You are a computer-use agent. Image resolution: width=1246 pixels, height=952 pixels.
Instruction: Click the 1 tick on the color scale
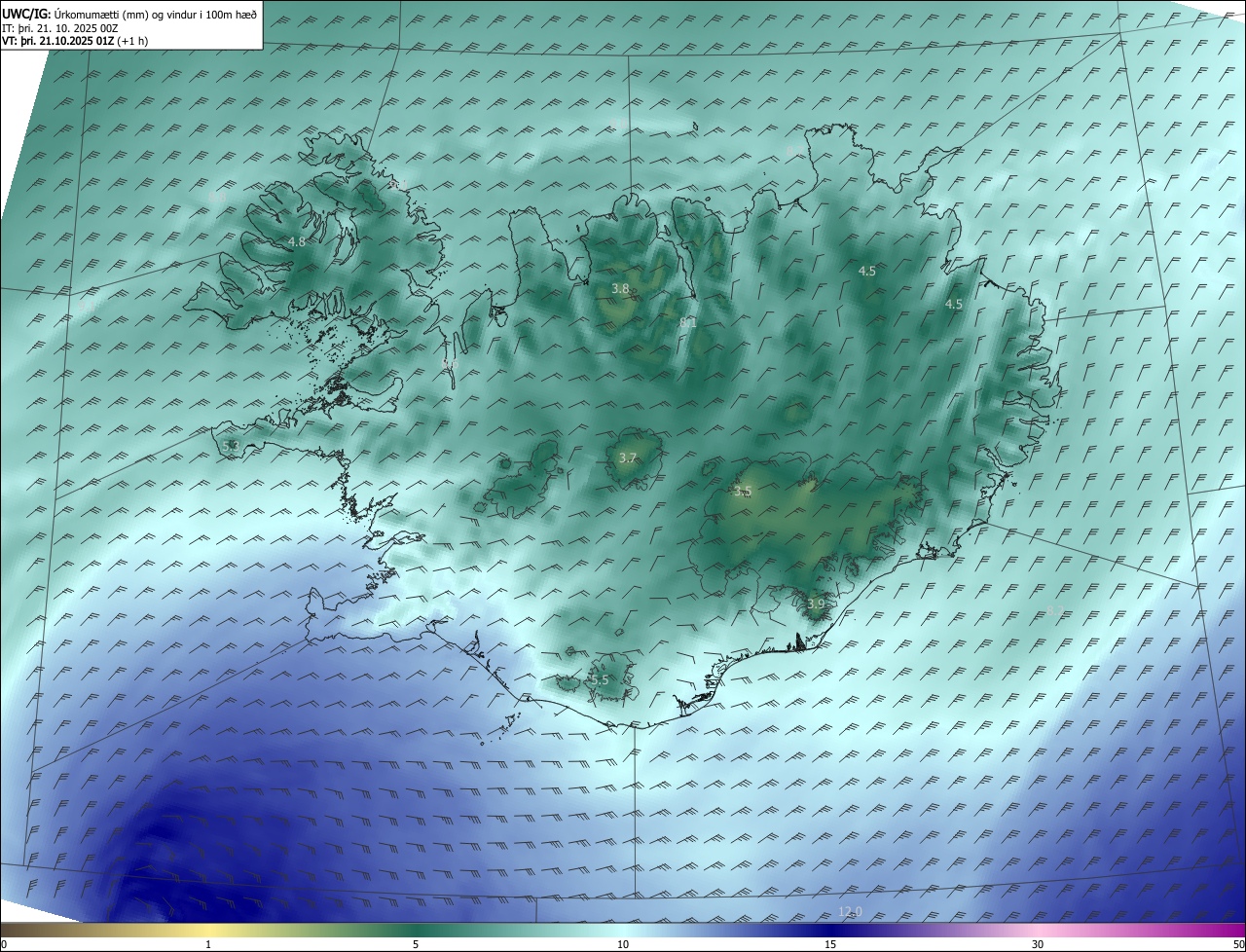(208, 944)
